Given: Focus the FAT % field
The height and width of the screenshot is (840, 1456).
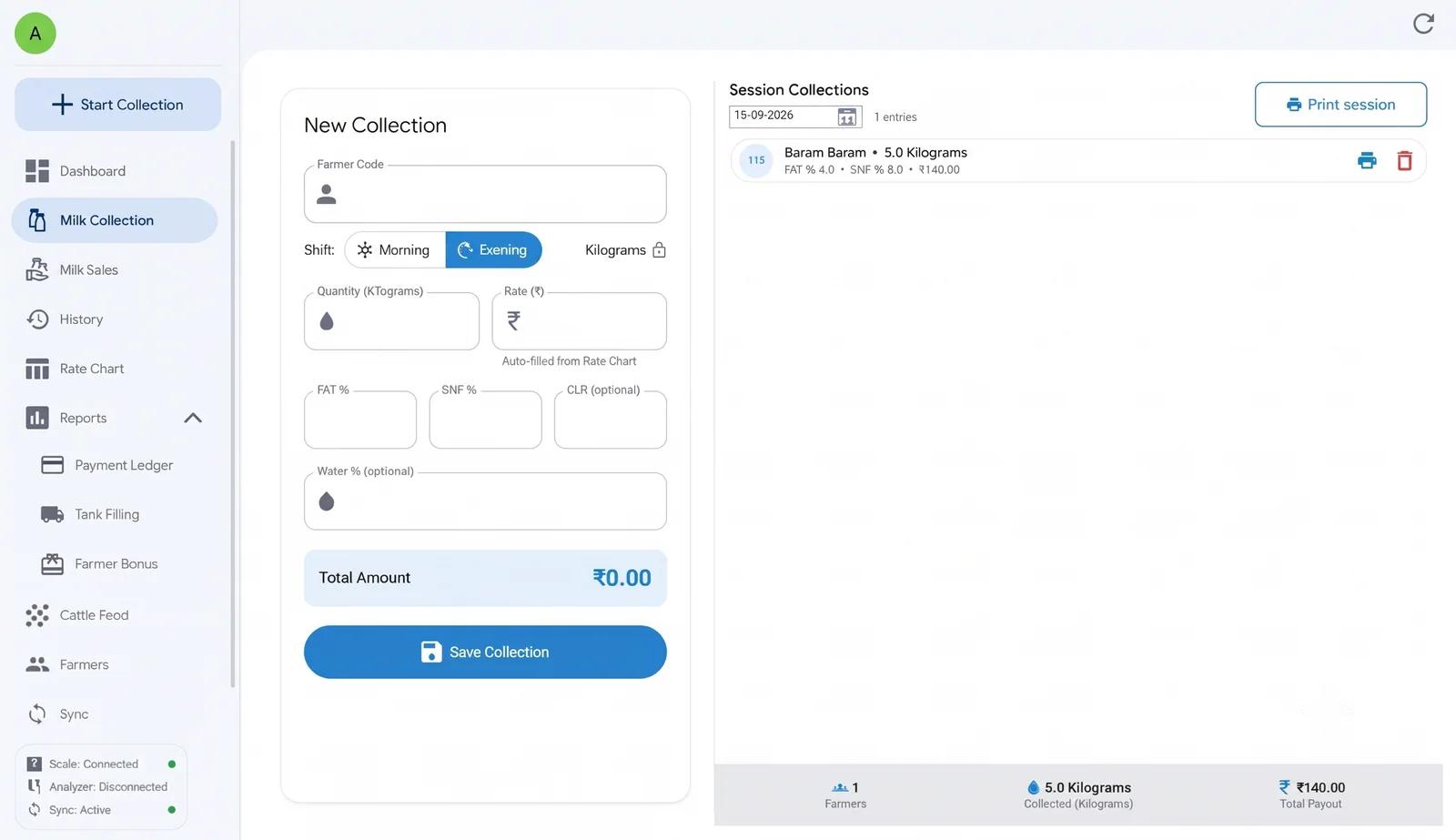Looking at the screenshot, I should click(360, 420).
